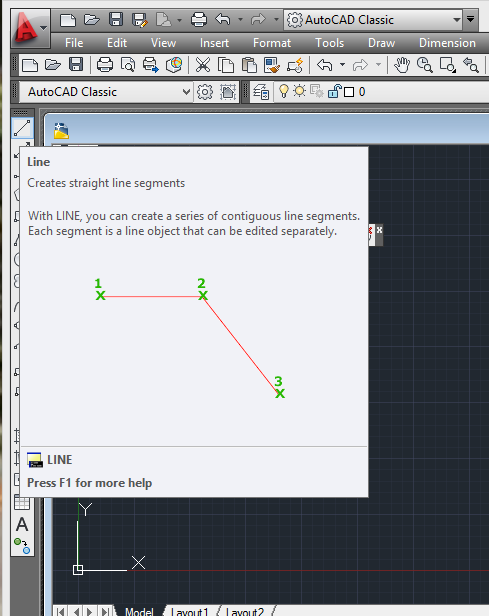Click New in the Quick Access toolbar
Viewport: 489px width, 616px height.
tap(68, 20)
